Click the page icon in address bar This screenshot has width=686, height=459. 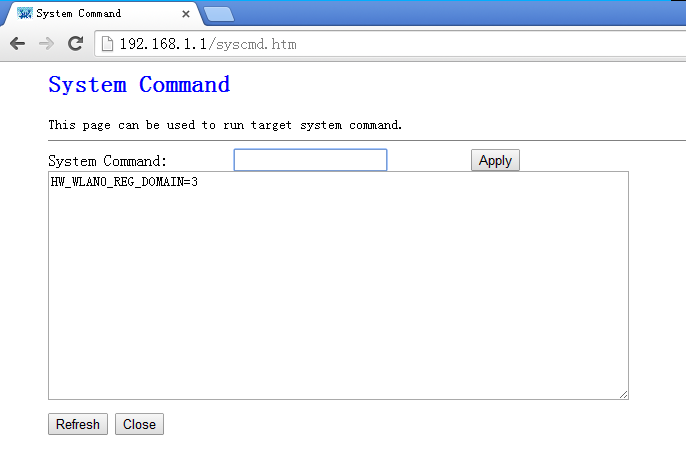(x=107, y=44)
